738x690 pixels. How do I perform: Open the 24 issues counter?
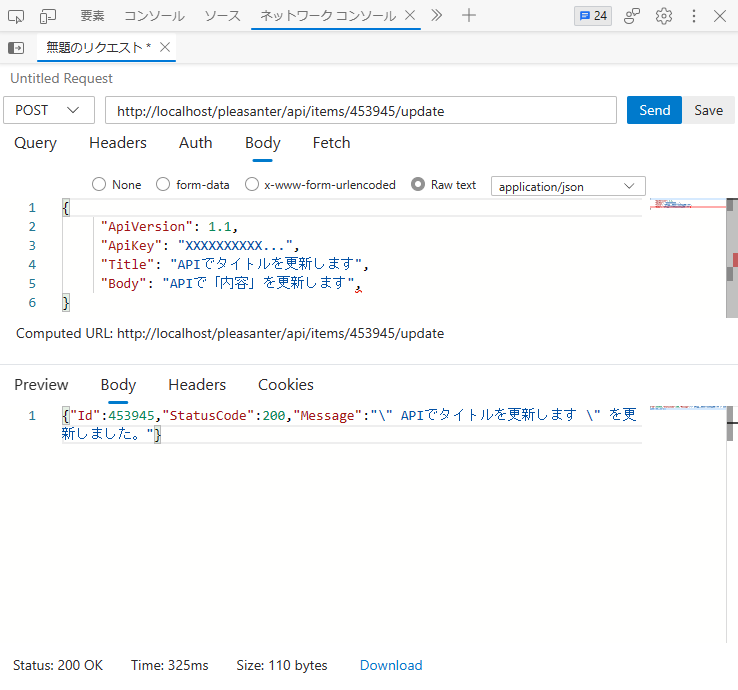593,16
